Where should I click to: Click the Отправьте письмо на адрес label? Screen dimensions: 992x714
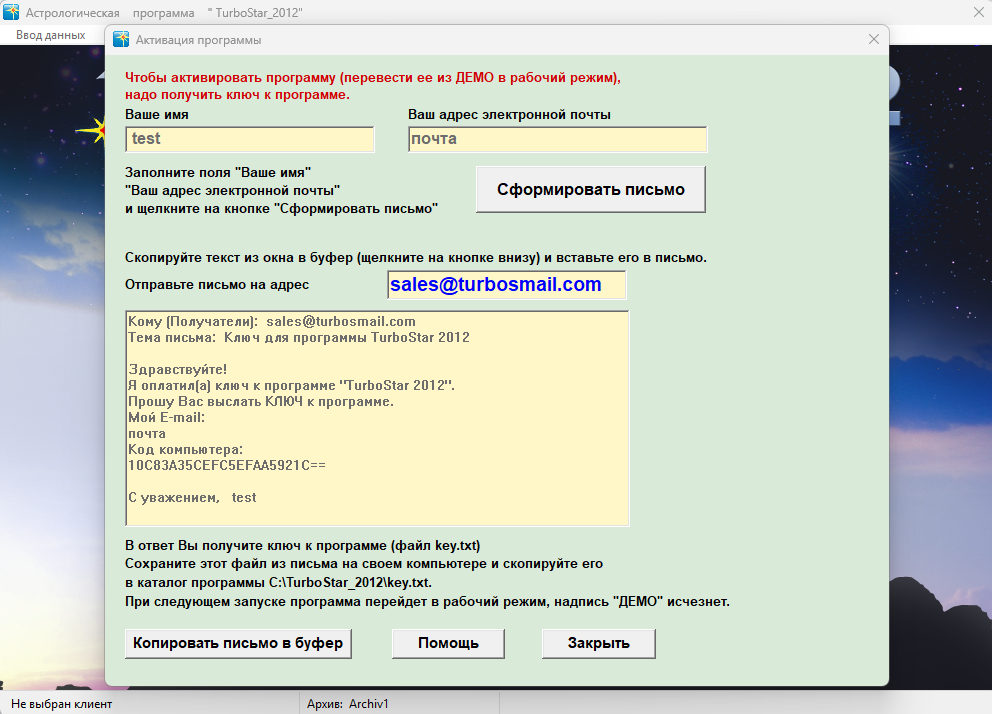[217, 285]
